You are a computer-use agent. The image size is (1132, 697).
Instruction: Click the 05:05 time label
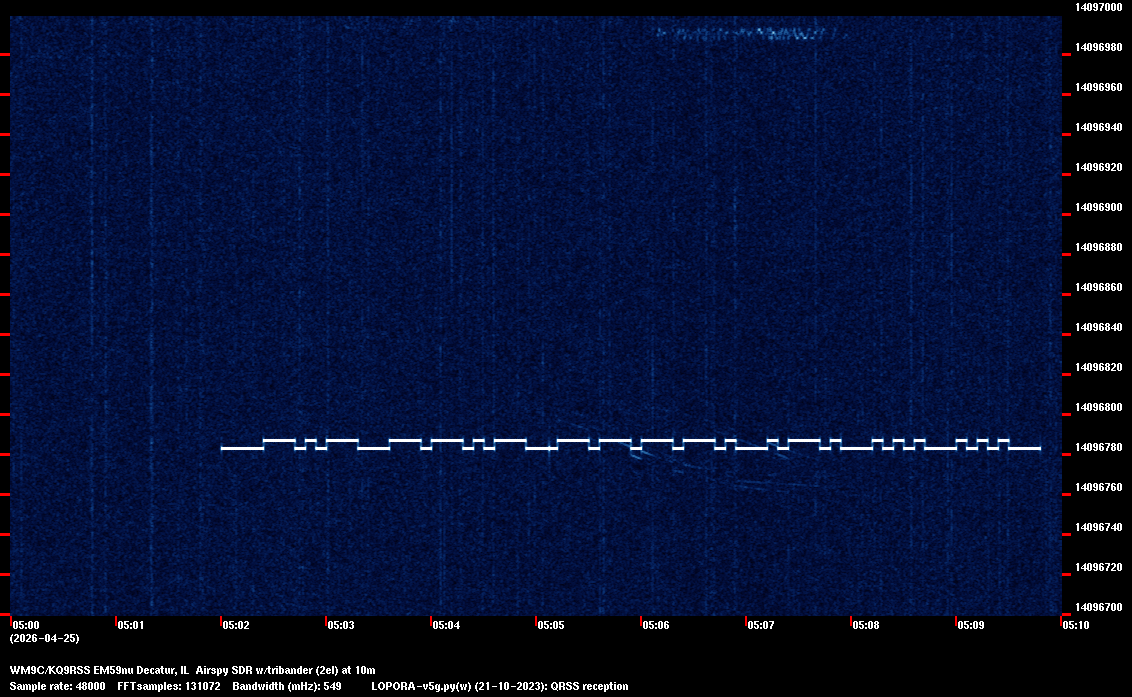(550, 625)
